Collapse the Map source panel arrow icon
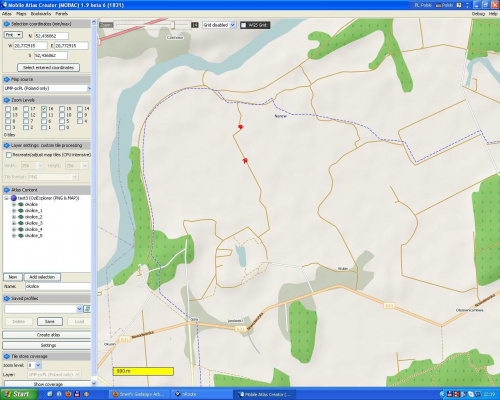This screenshot has height=400, width=500. click(x=6, y=79)
